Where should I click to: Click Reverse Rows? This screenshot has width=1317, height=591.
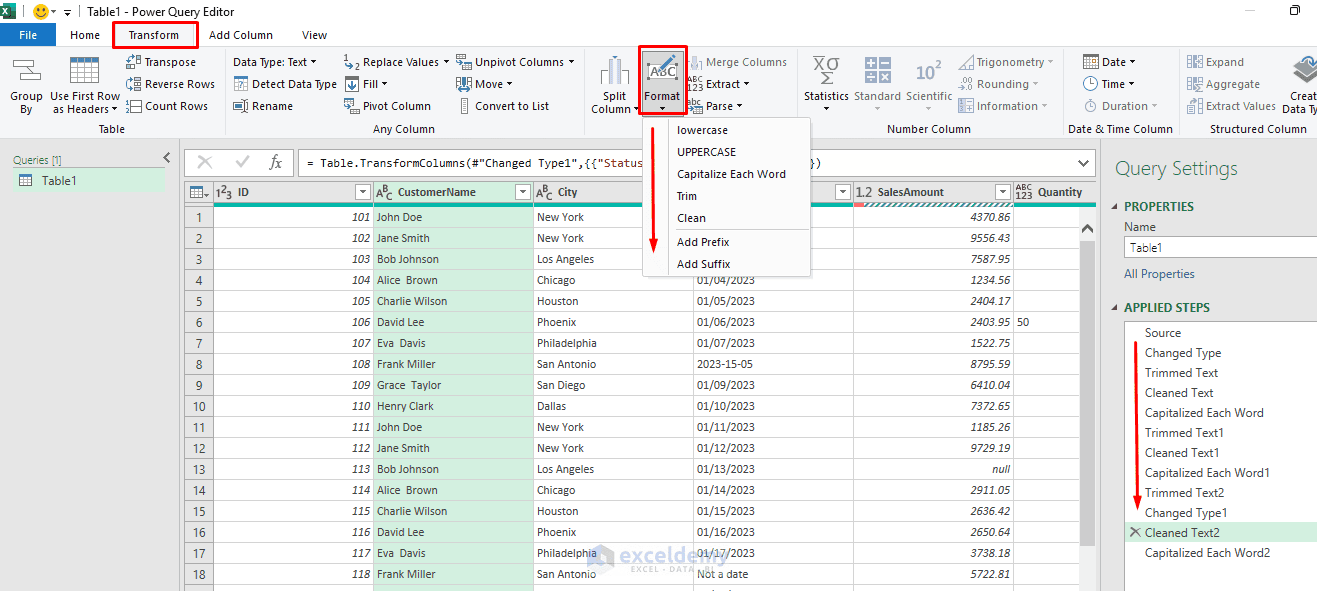coord(170,84)
